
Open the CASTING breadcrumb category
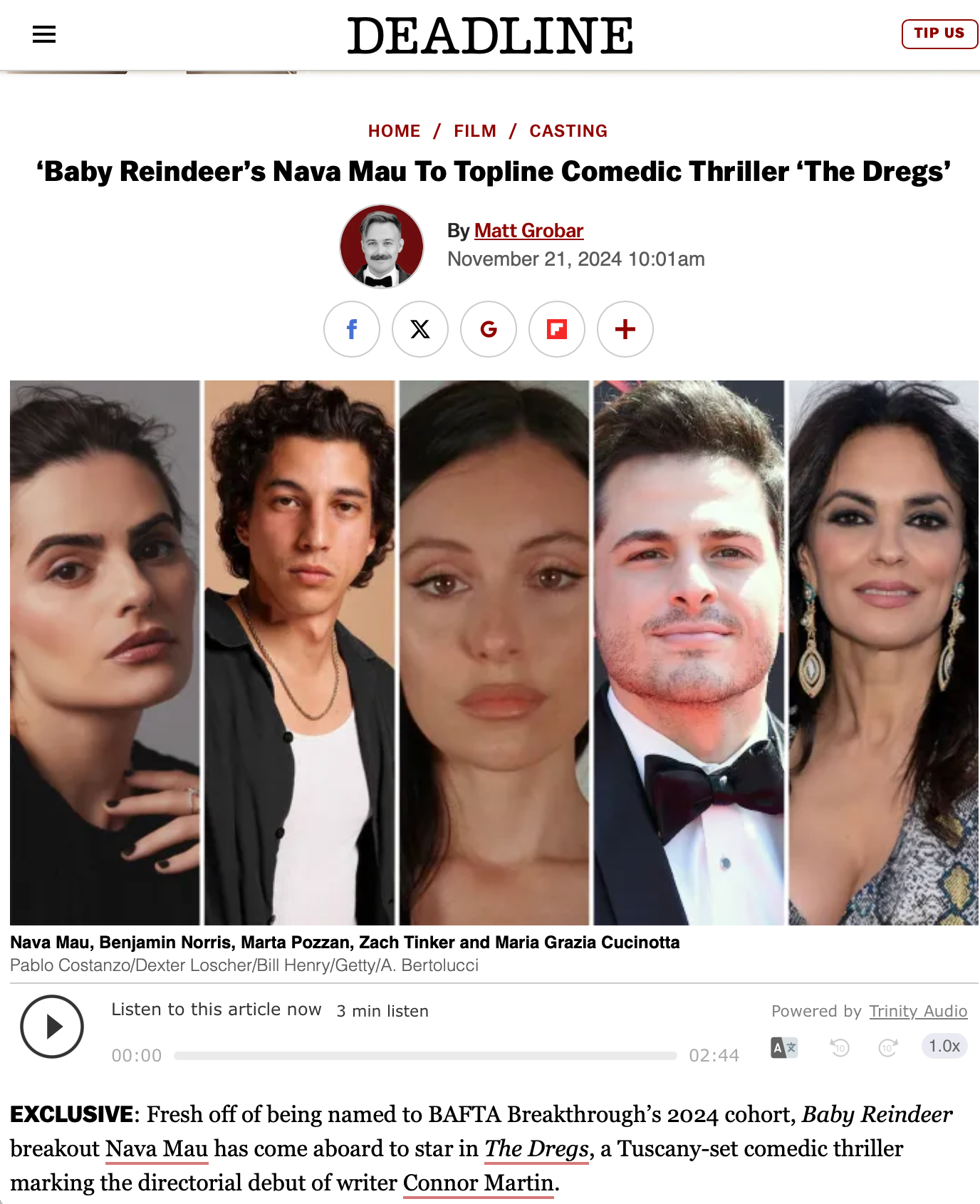[568, 131]
